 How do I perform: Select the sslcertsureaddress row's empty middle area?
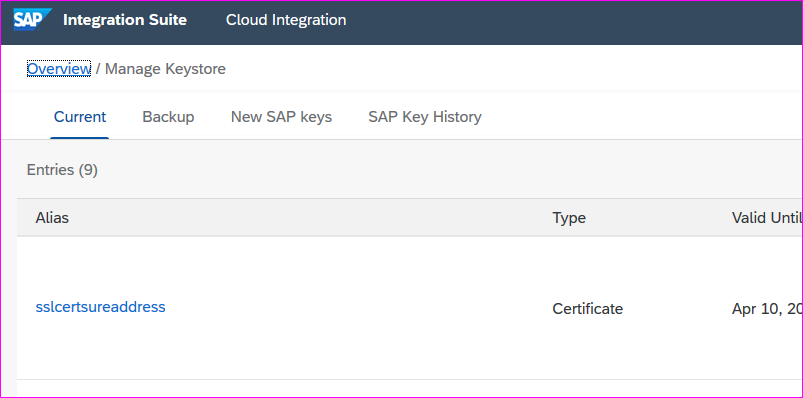point(358,308)
